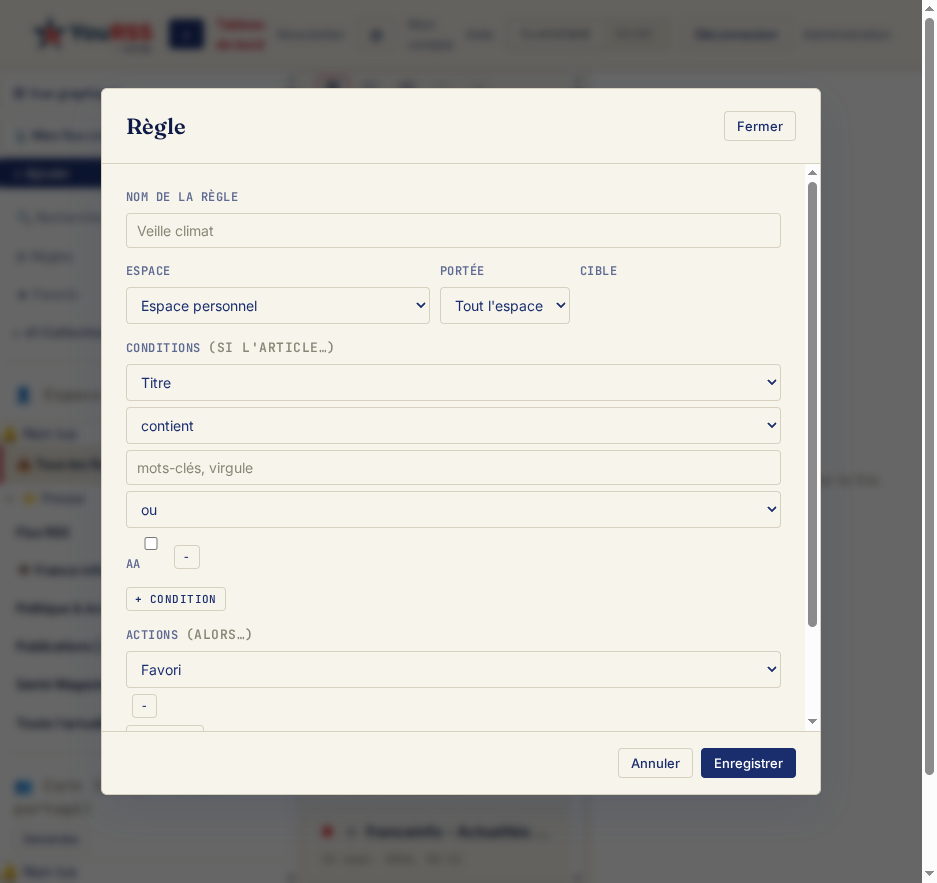Click the 'NOM DE LA RÈGLE' label
937x883 pixels.
click(x=182, y=197)
